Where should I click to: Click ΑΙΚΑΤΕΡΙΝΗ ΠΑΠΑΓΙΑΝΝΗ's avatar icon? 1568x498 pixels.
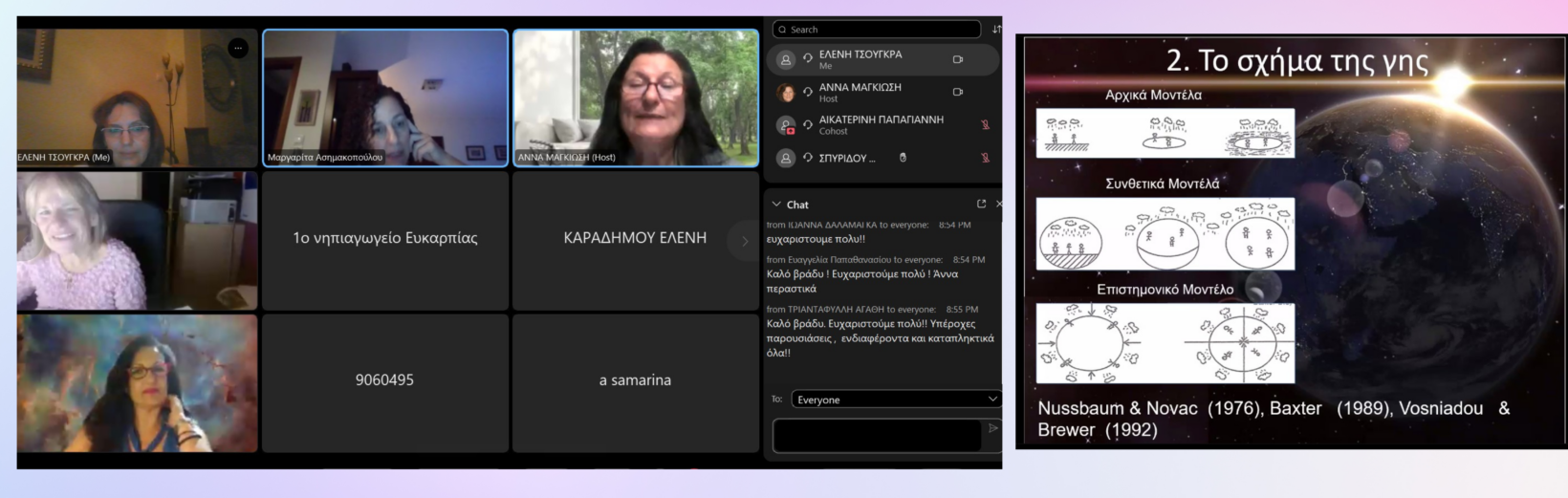click(786, 125)
